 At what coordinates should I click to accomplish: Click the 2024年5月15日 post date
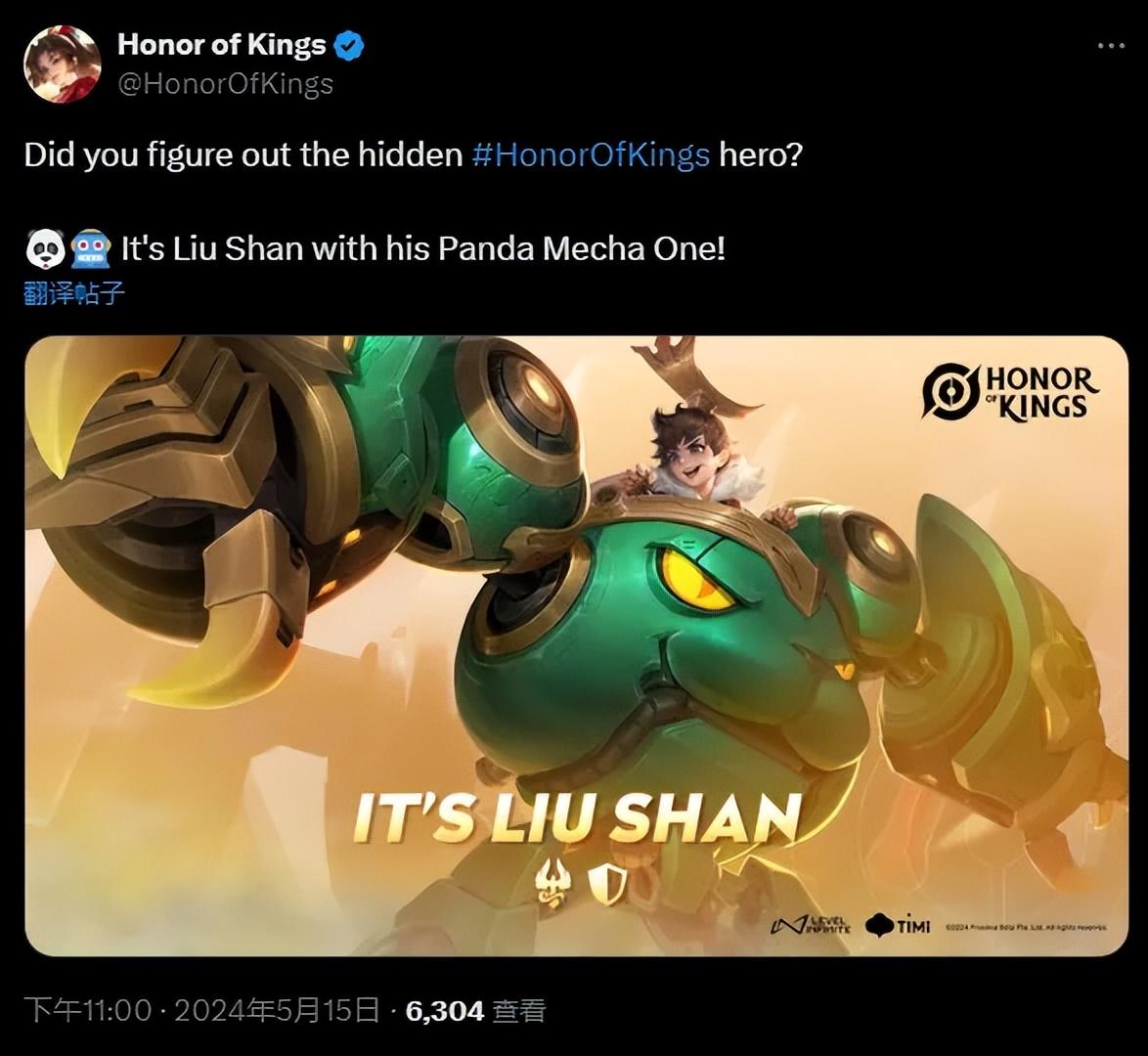pyautogui.click(x=278, y=1011)
